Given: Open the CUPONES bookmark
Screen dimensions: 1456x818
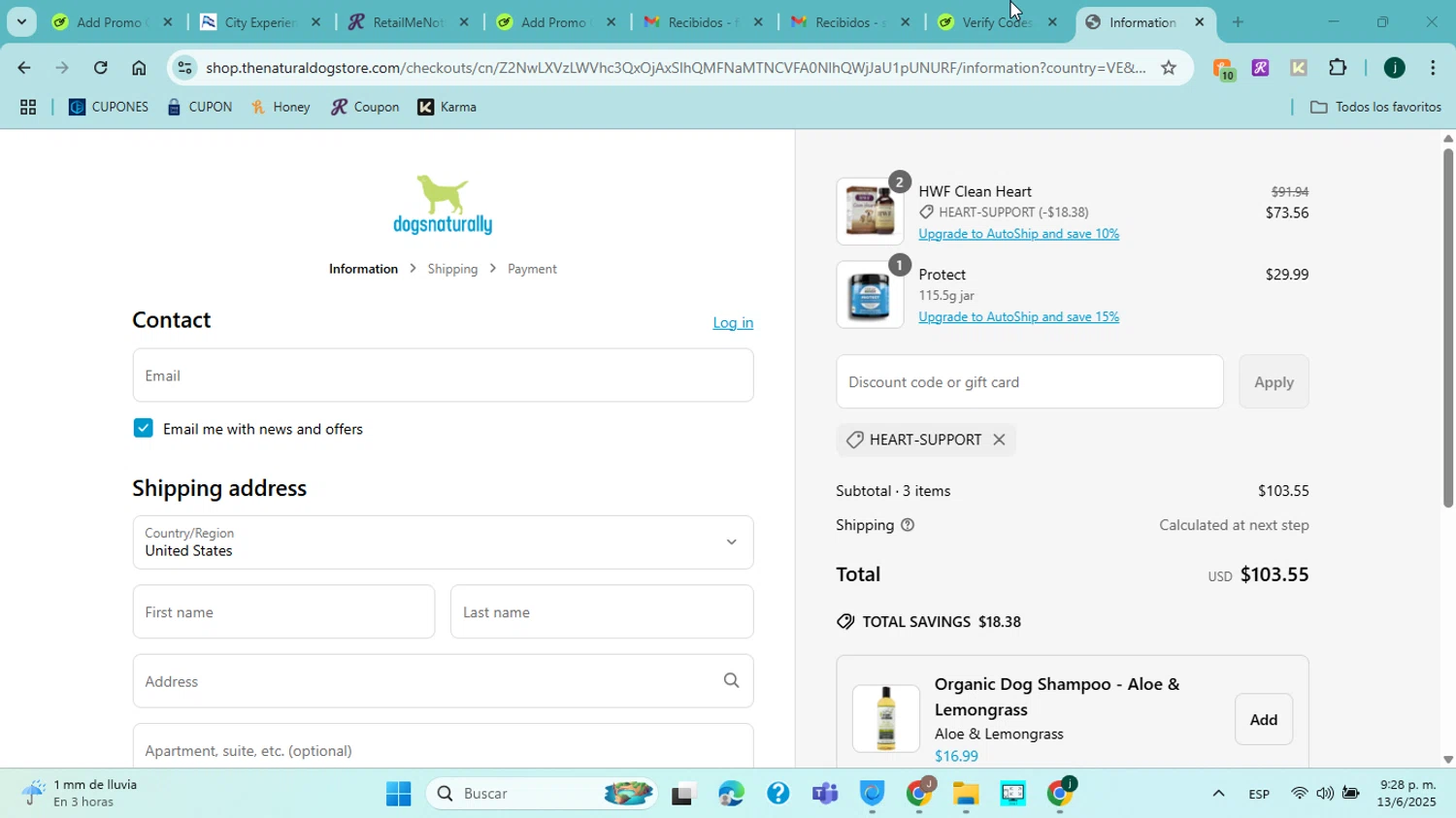Looking at the screenshot, I should pos(109,107).
